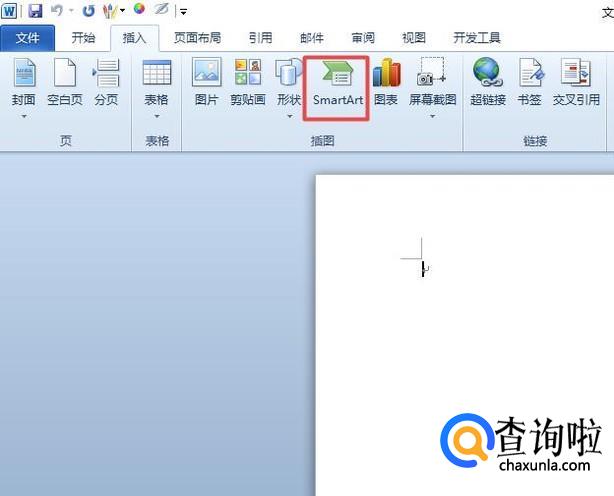Click the Word application icon in title bar

[x=9, y=10]
